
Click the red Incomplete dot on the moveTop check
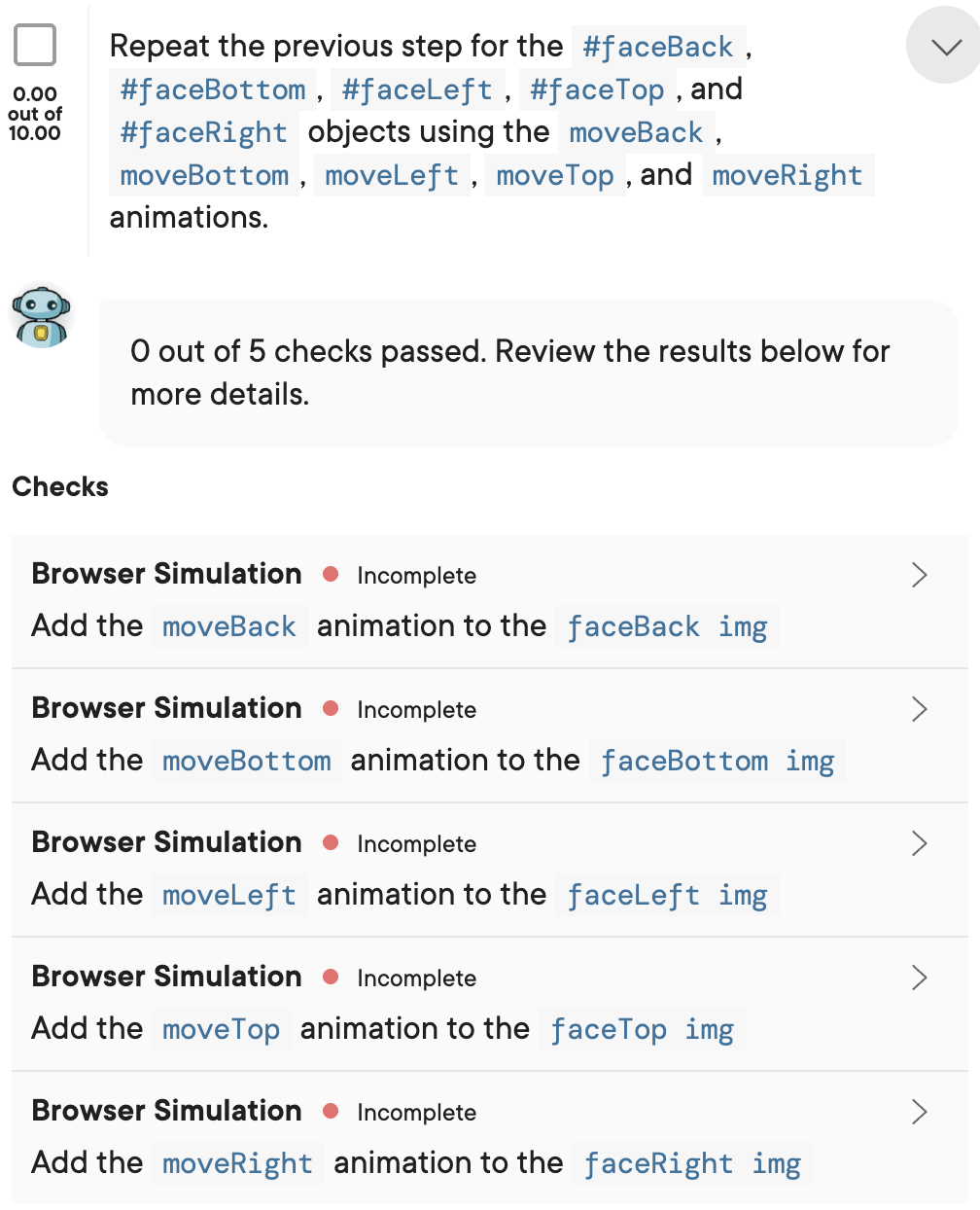click(332, 978)
